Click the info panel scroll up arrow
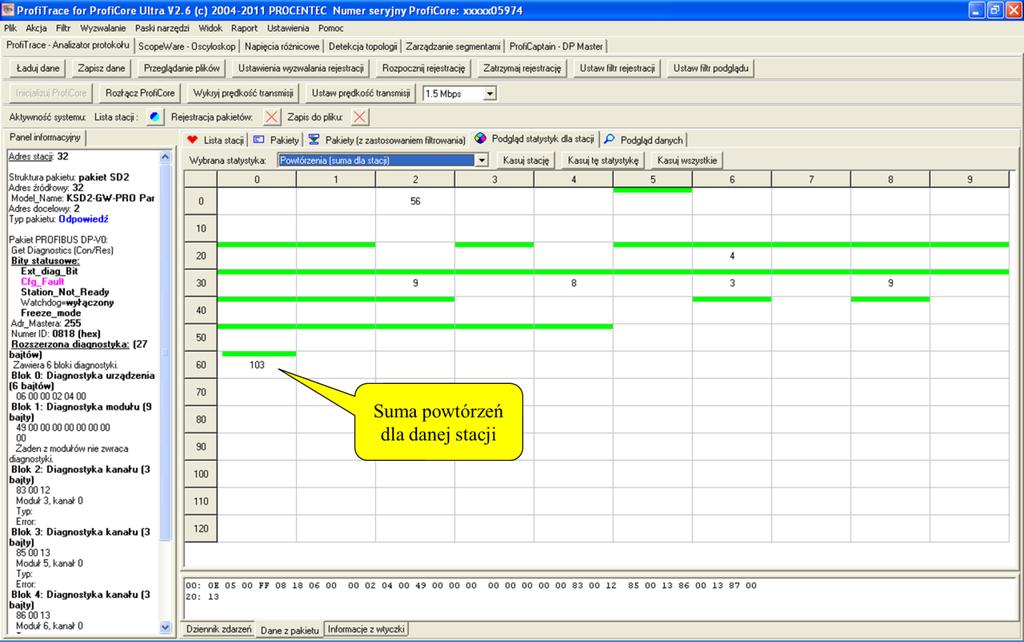Screen dimensions: 1024x642 point(165,157)
